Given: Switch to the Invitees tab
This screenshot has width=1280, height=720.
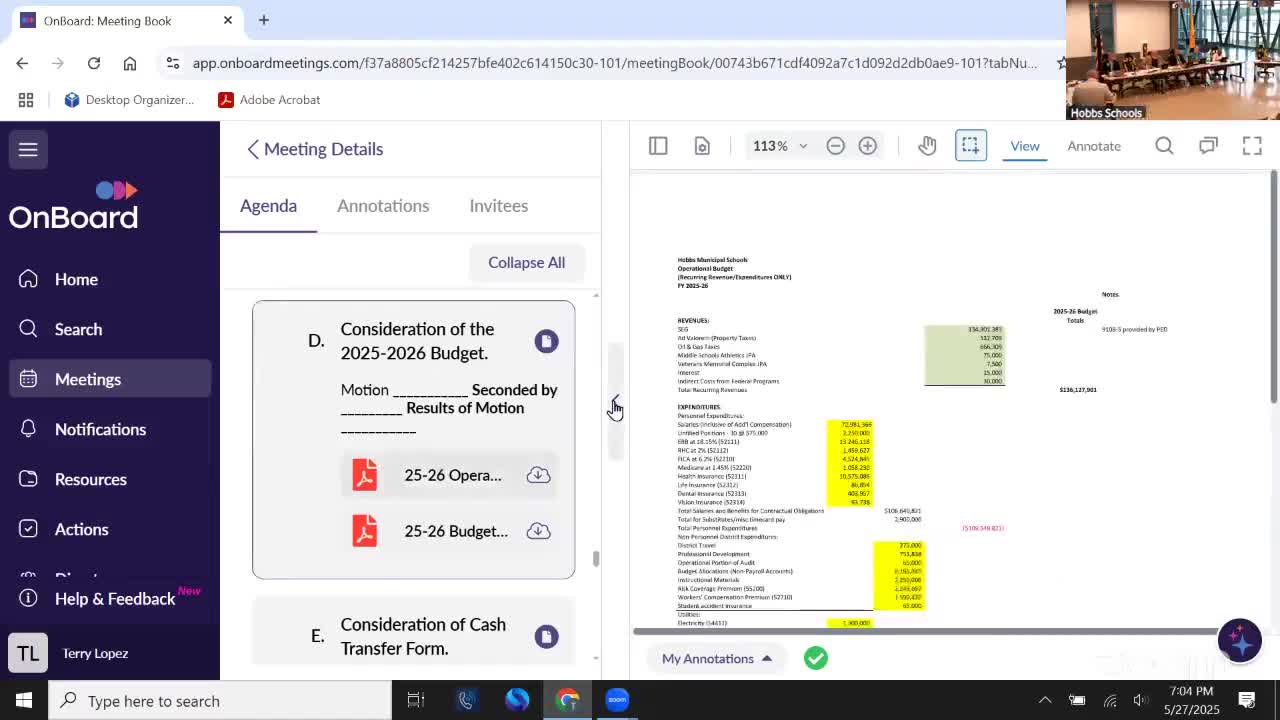Looking at the screenshot, I should (x=498, y=206).
